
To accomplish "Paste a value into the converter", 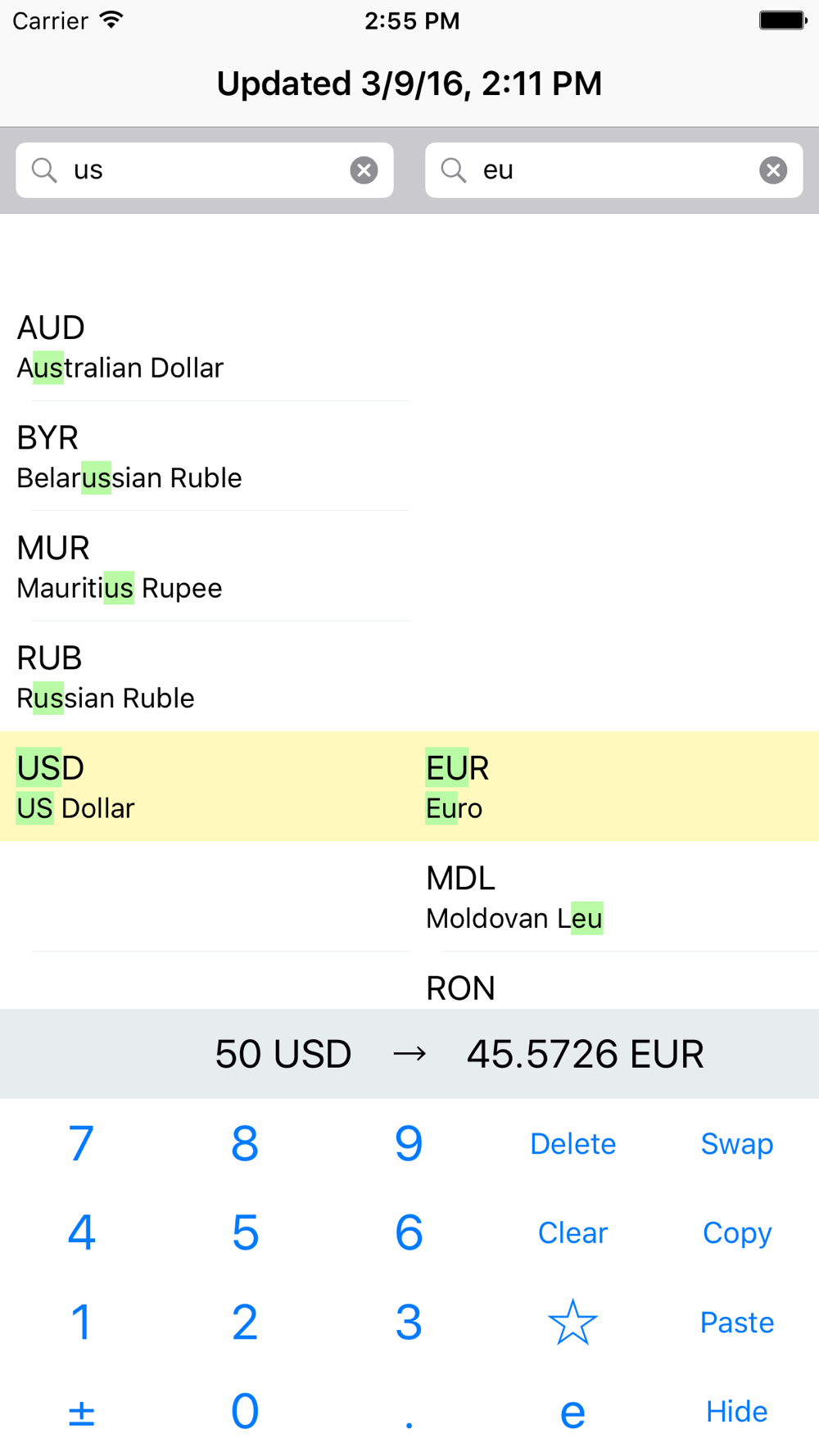I will click(736, 1323).
